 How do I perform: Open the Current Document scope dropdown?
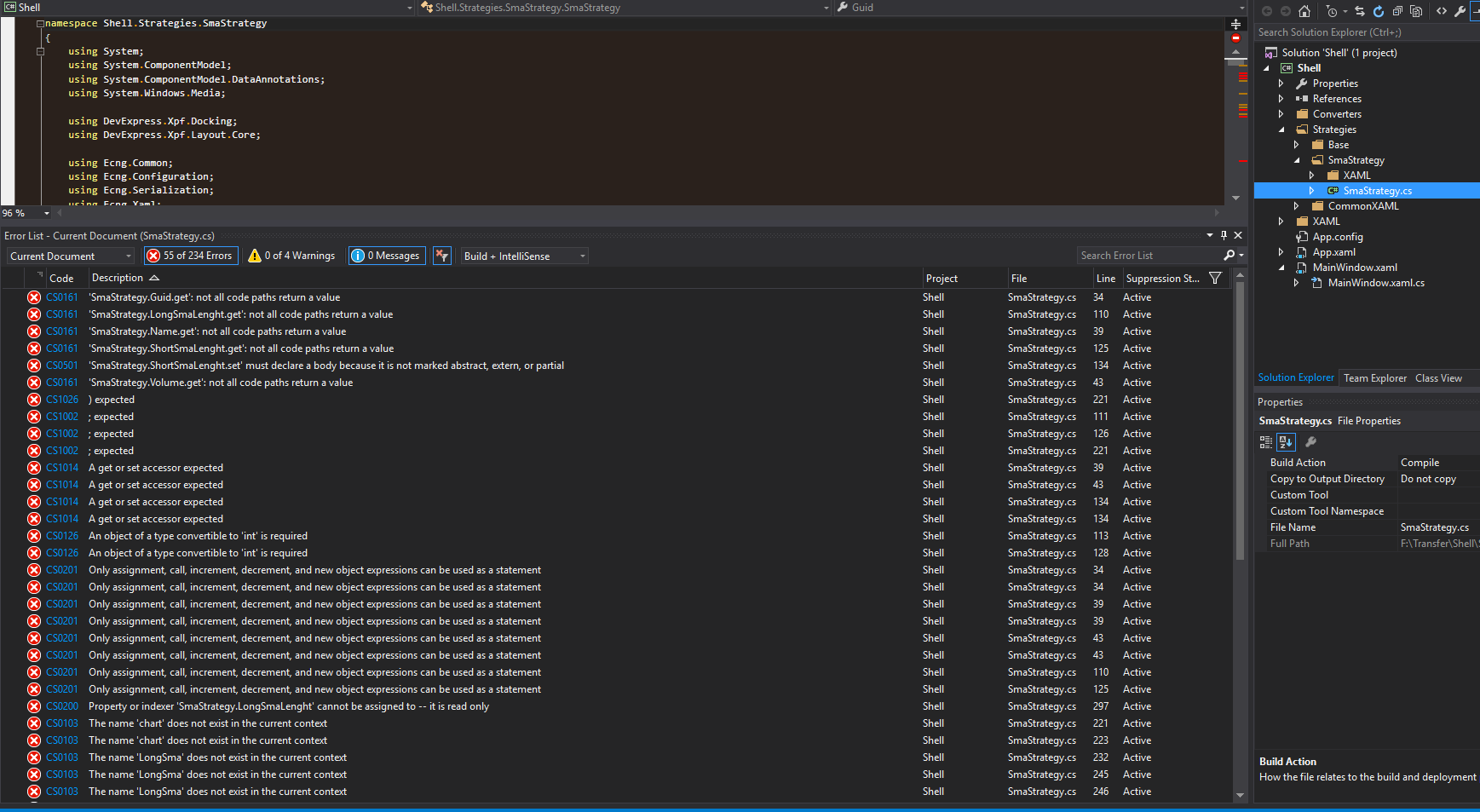click(x=72, y=256)
